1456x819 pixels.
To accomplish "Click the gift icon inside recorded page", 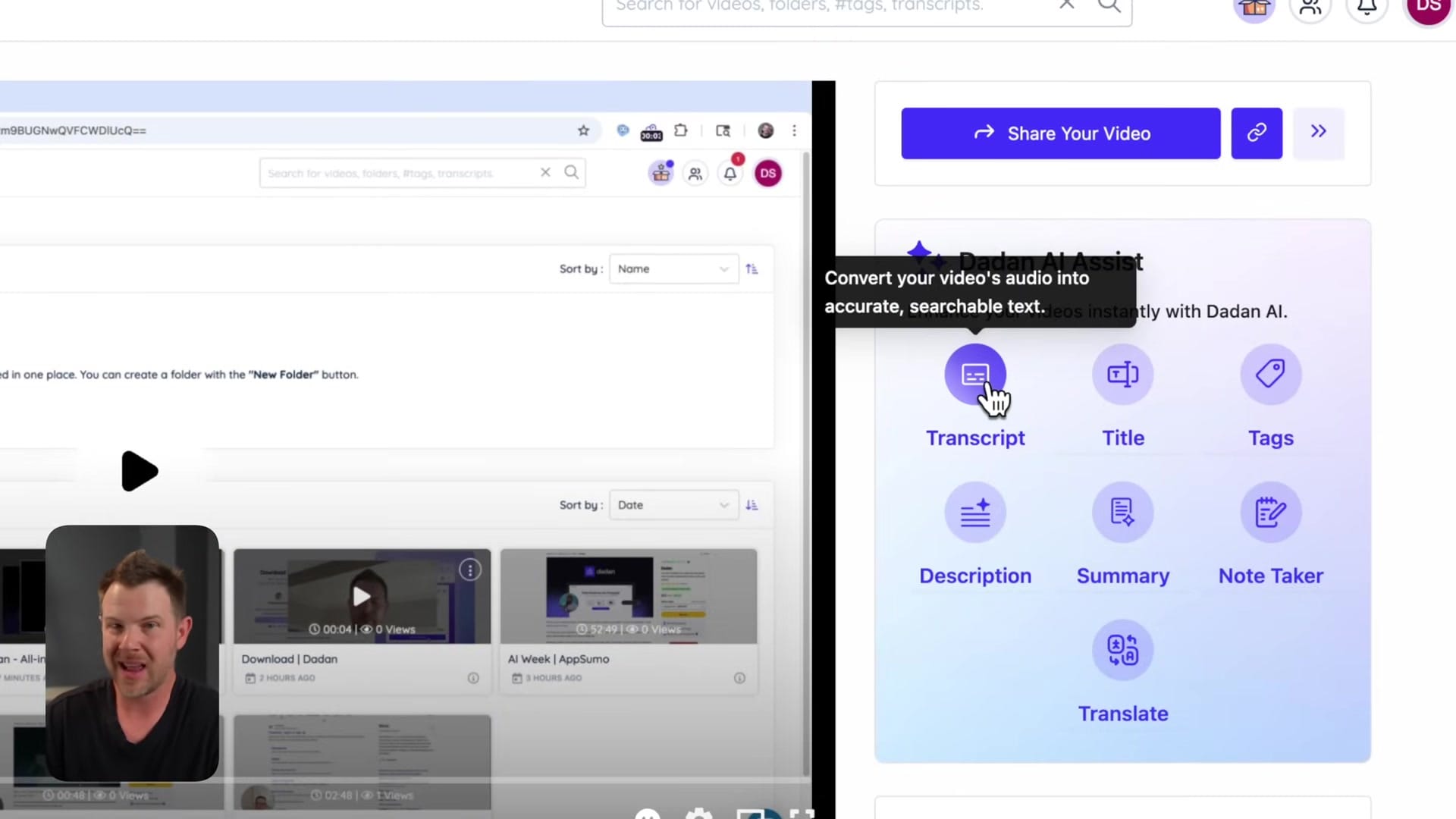I will [x=661, y=173].
